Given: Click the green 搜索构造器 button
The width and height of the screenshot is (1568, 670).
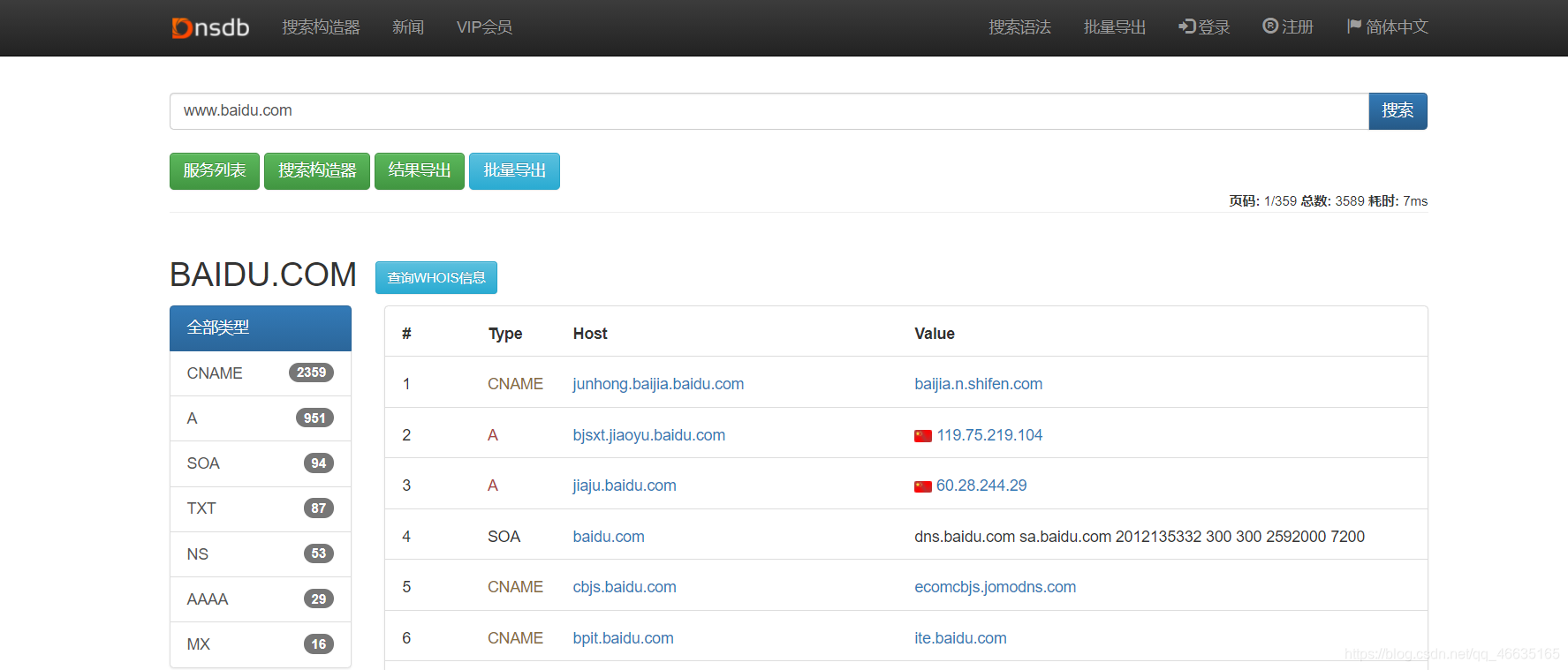Looking at the screenshot, I should click(x=317, y=171).
